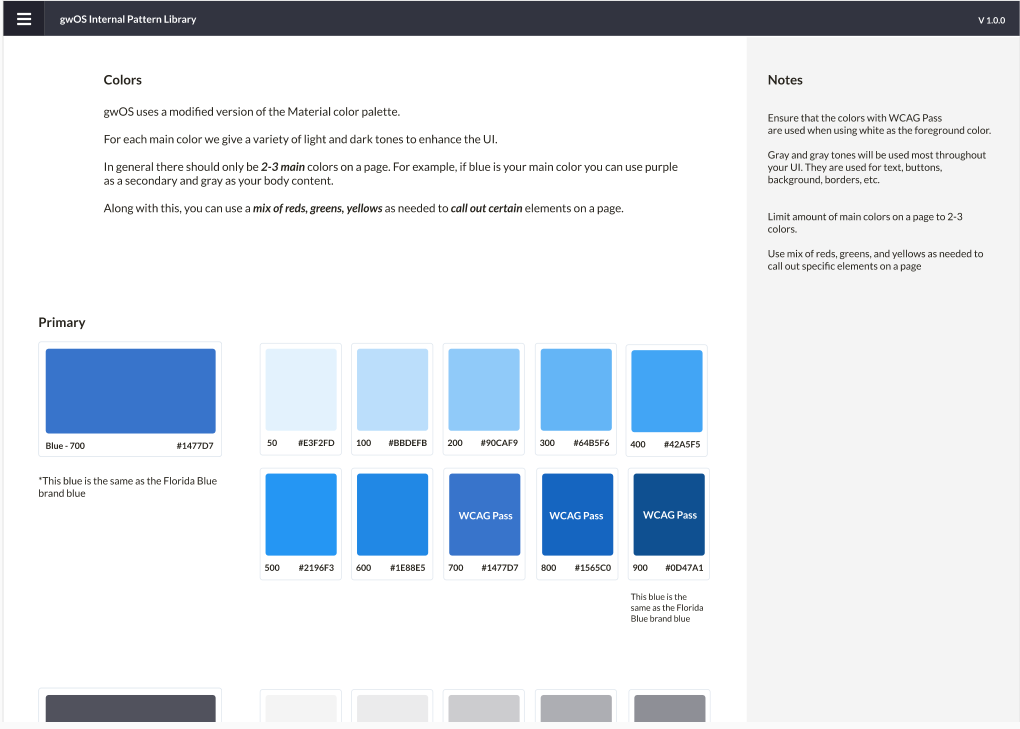Click the hex label #1477D7 under large swatch
The height and width of the screenshot is (729, 1020).
point(195,445)
